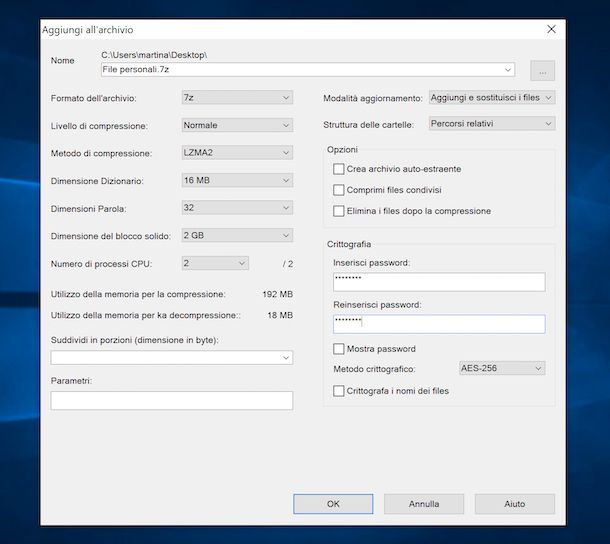Open the Formato dell'archivio dropdown
Viewport: 610px width, 544px height.
(x=237, y=97)
